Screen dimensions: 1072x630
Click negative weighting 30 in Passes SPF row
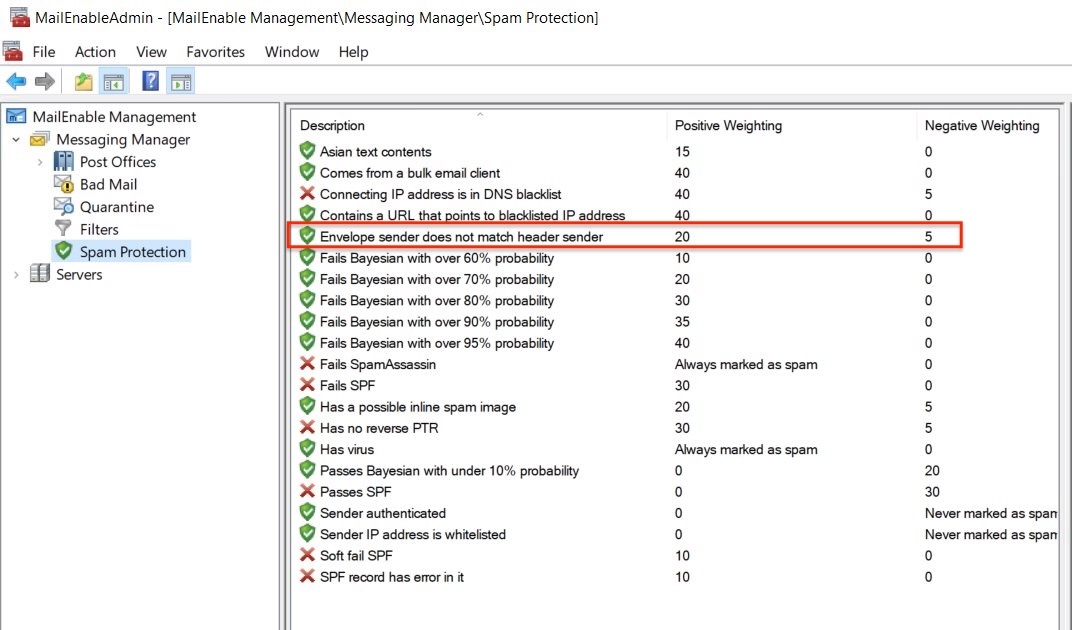(x=932, y=492)
